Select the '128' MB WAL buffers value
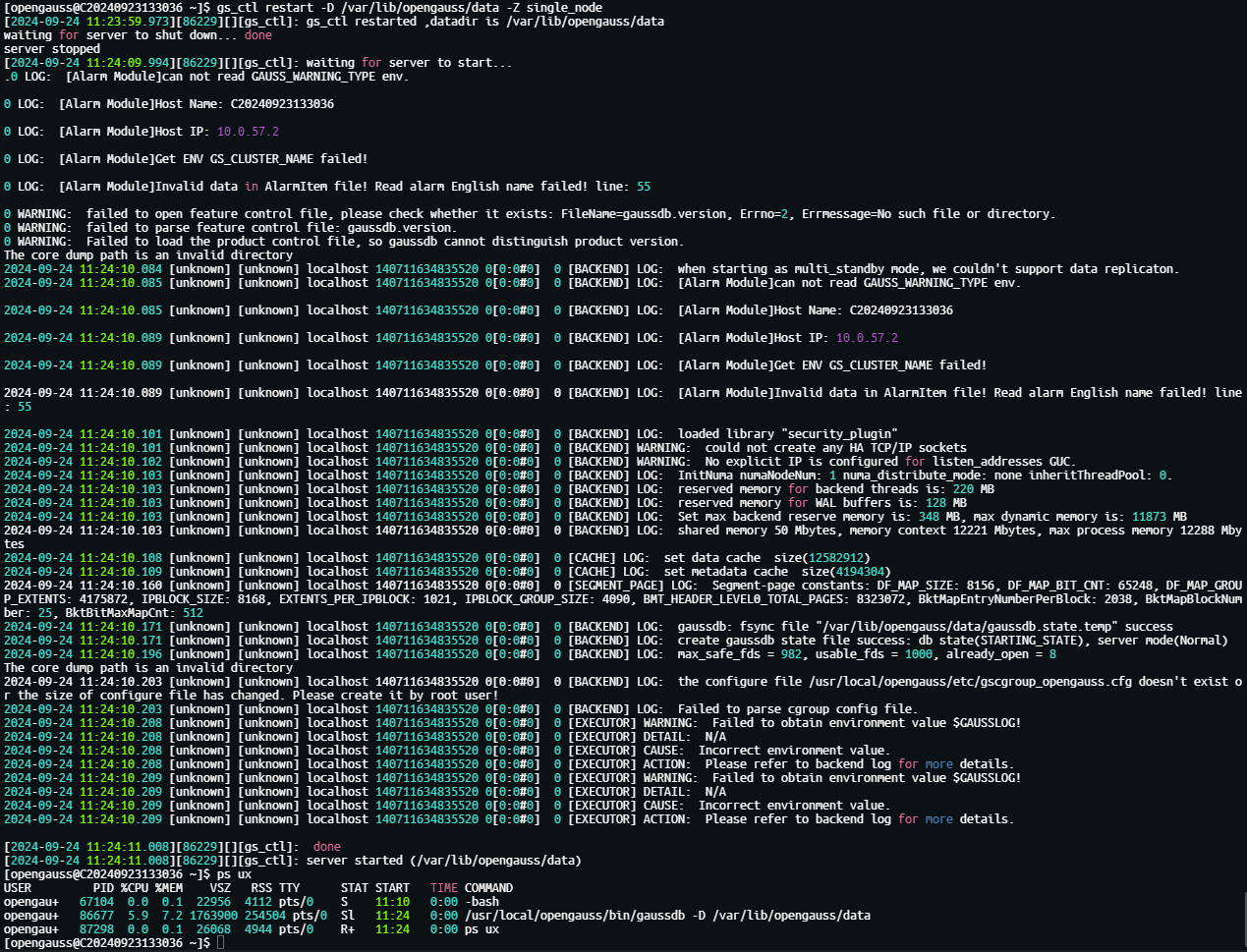This screenshot has width=1247, height=952. [x=936, y=502]
